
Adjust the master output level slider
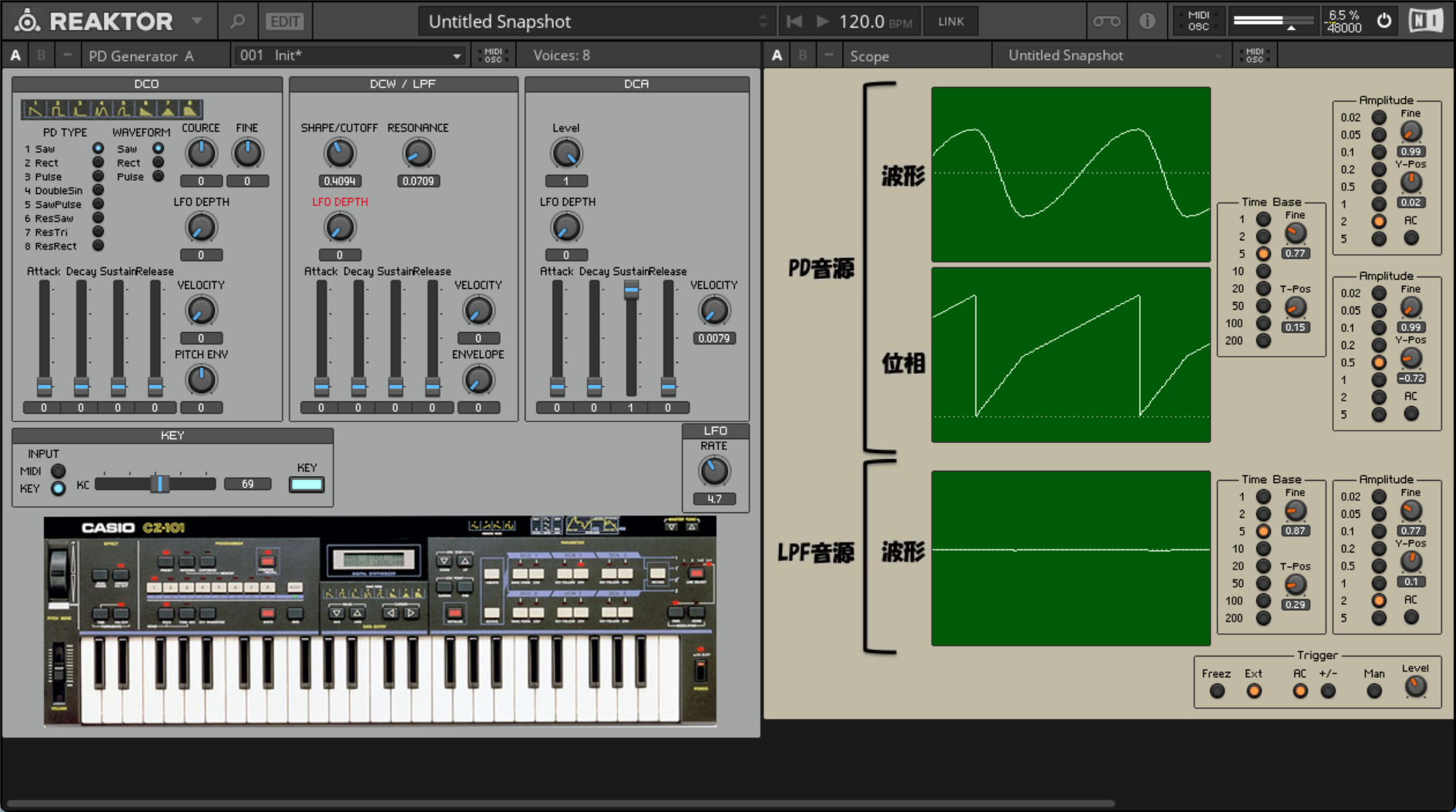click(1273, 21)
